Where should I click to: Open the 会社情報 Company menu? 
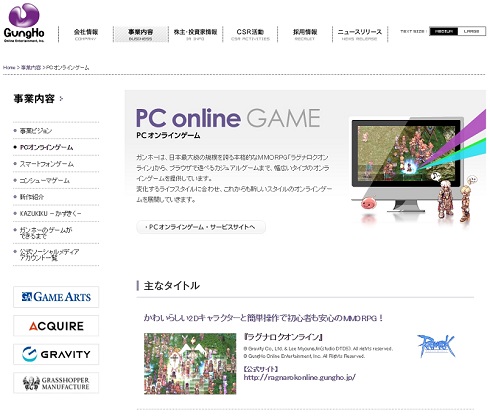click(86, 34)
